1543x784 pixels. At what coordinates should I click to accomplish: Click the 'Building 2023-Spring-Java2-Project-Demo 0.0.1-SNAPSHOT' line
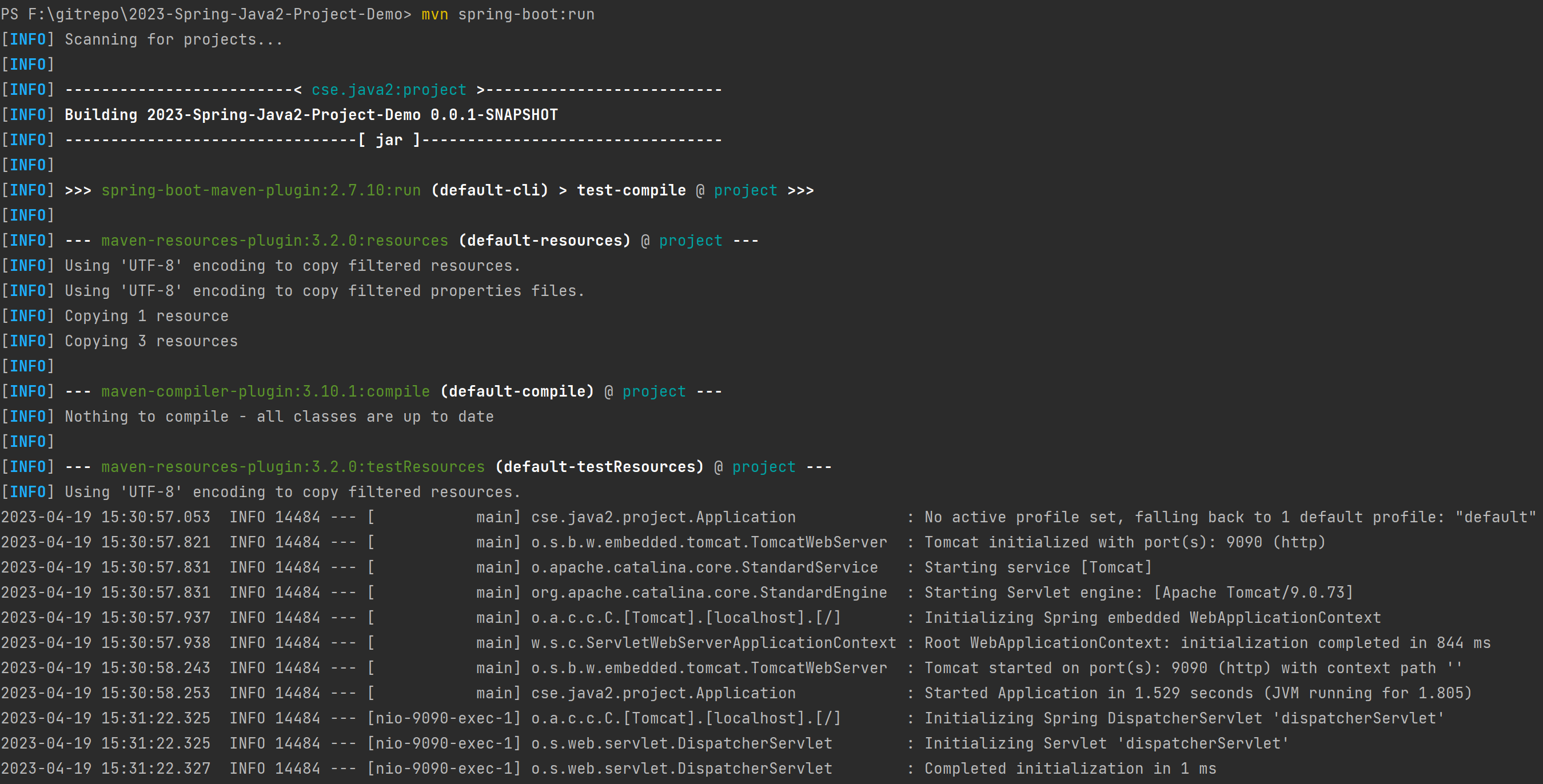(311, 115)
